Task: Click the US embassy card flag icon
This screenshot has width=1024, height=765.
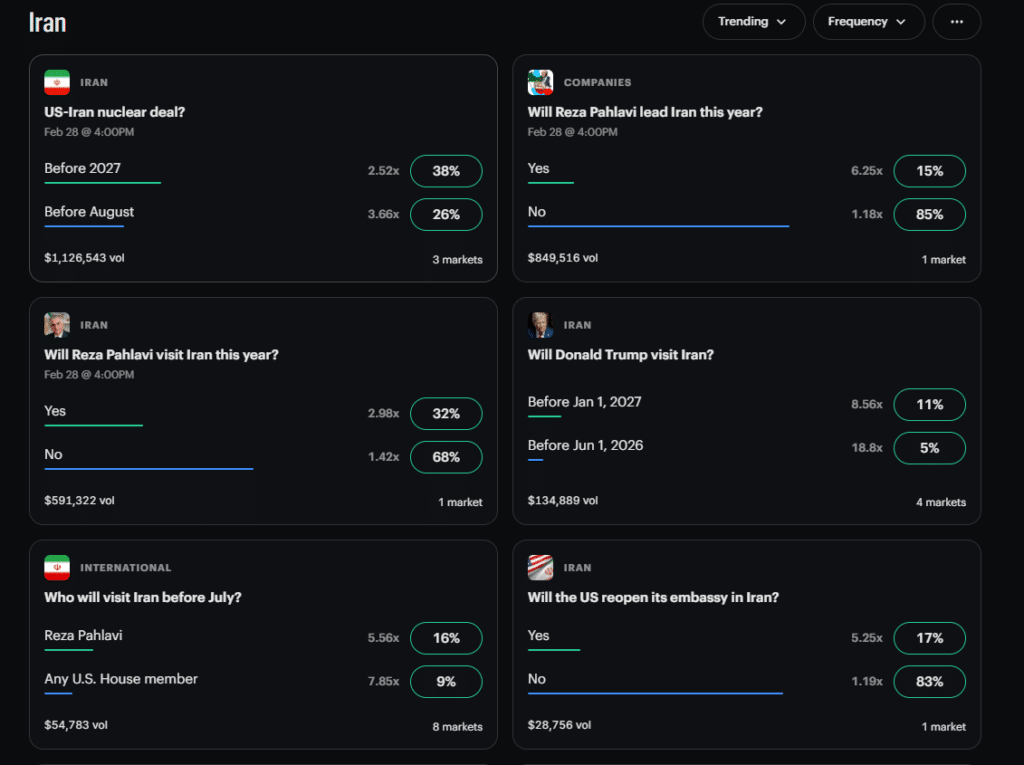Action: coord(541,568)
